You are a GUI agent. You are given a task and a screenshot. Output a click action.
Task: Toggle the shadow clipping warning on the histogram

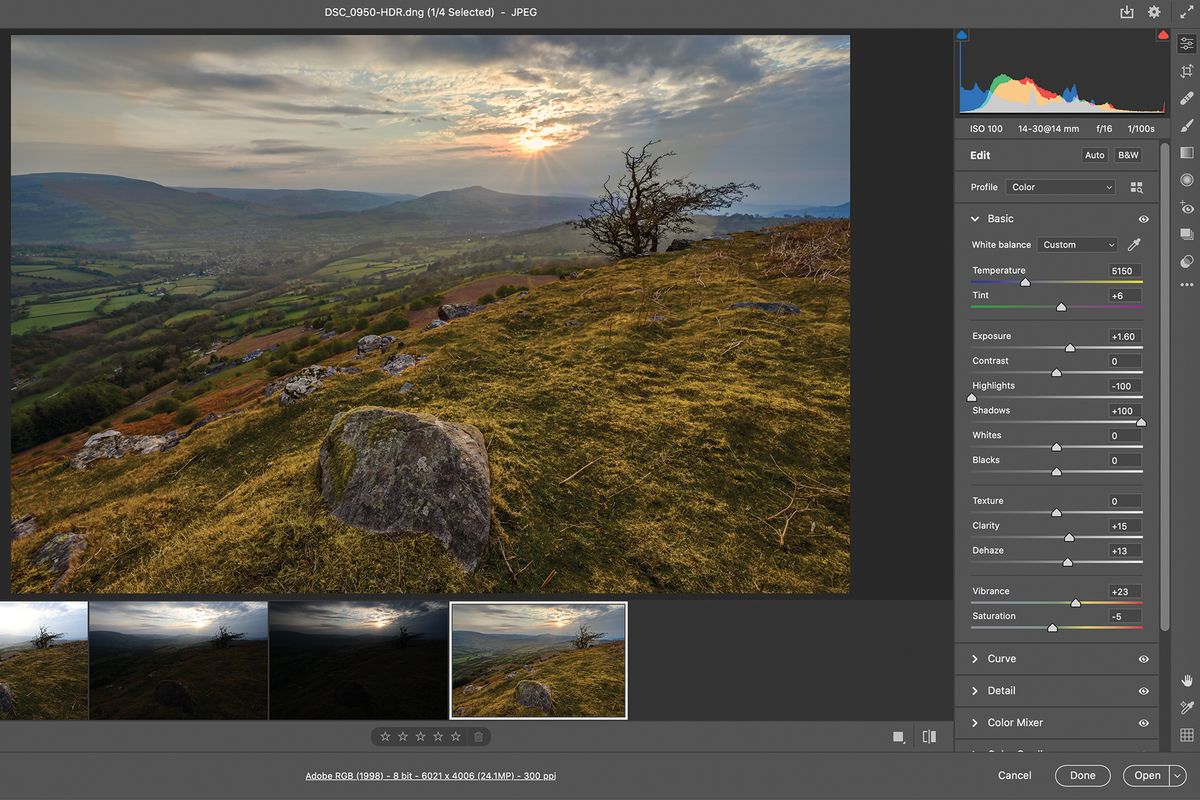[961, 34]
